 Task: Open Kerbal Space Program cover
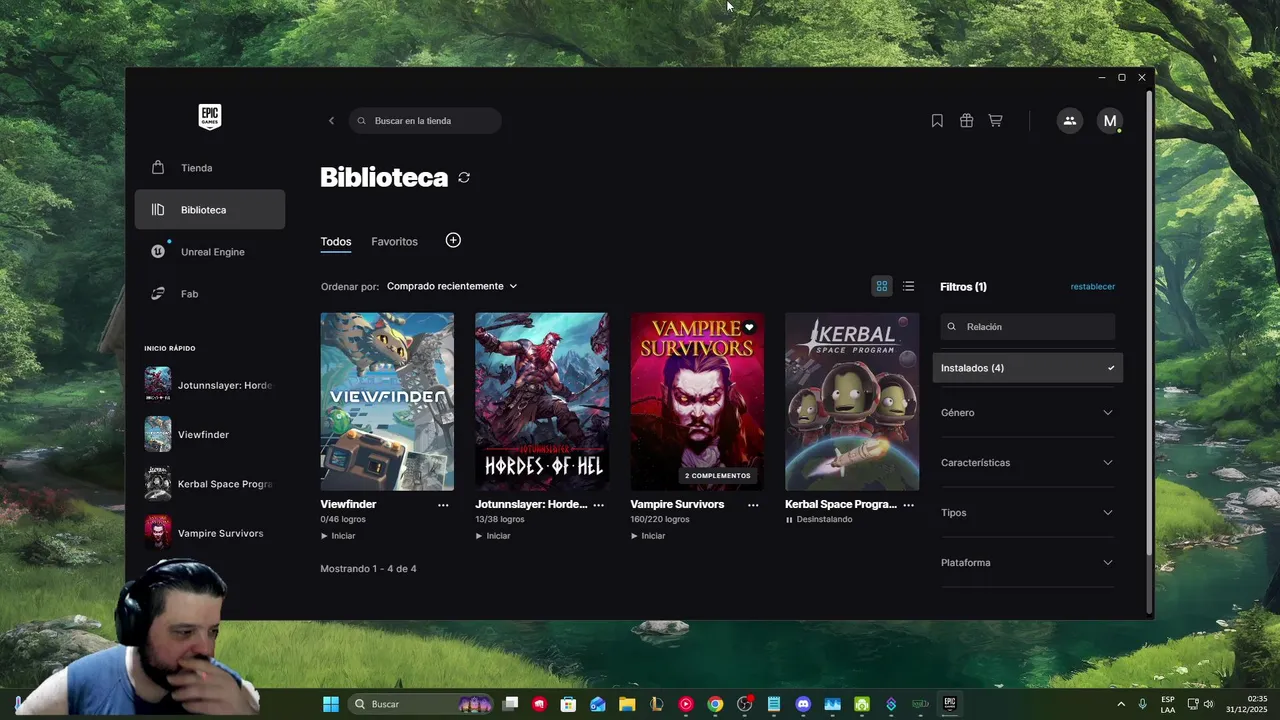(852, 401)
